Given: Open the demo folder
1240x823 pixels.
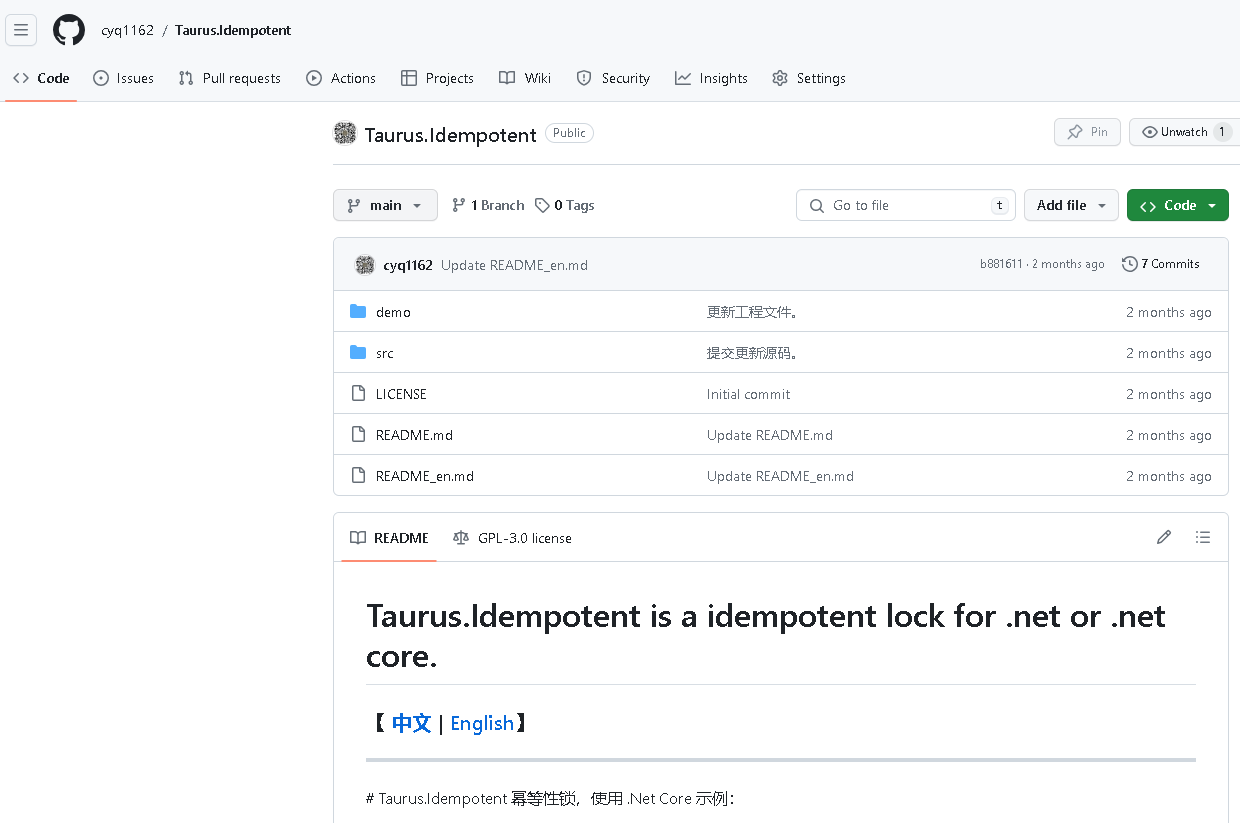Looking at the screenshot, I should tap(393, 312).
